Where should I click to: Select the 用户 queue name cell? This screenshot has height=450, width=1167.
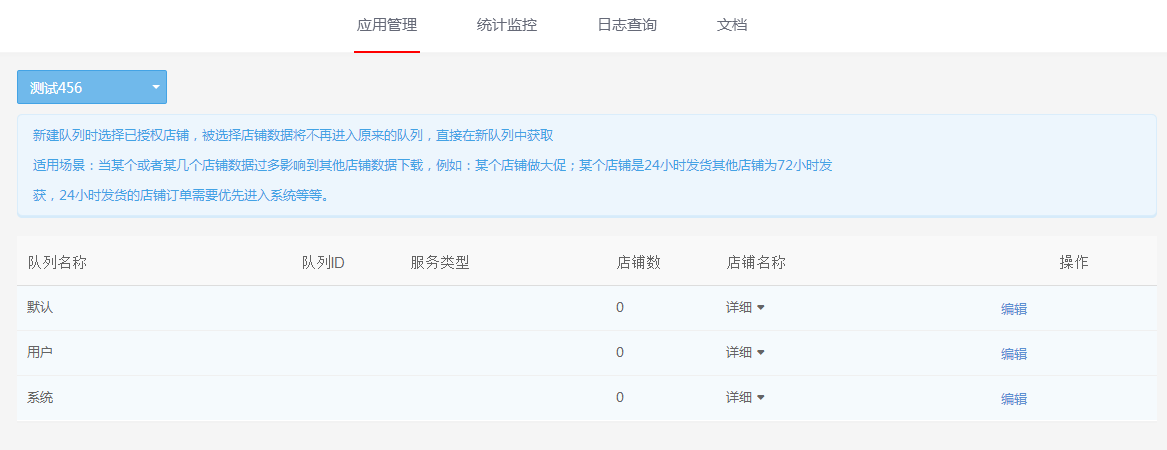point(40,353)
